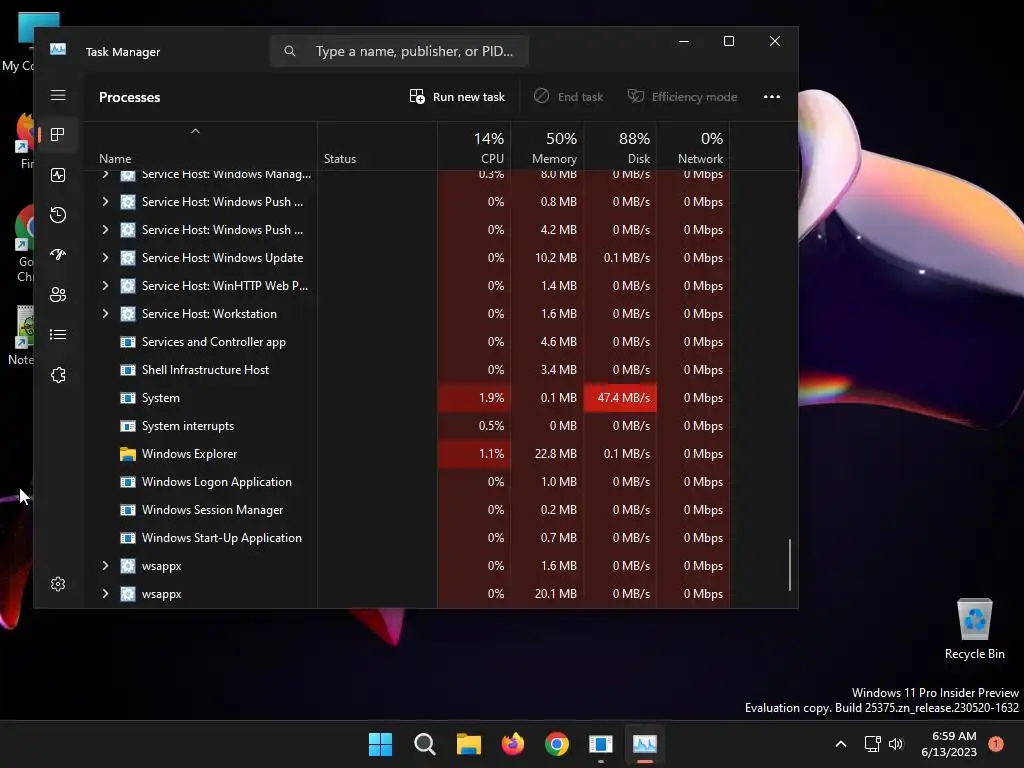Image resolution: width=1024 pixels, height=768 pixels.
Task: Click Run new task
Action: [x=457, y=97]
